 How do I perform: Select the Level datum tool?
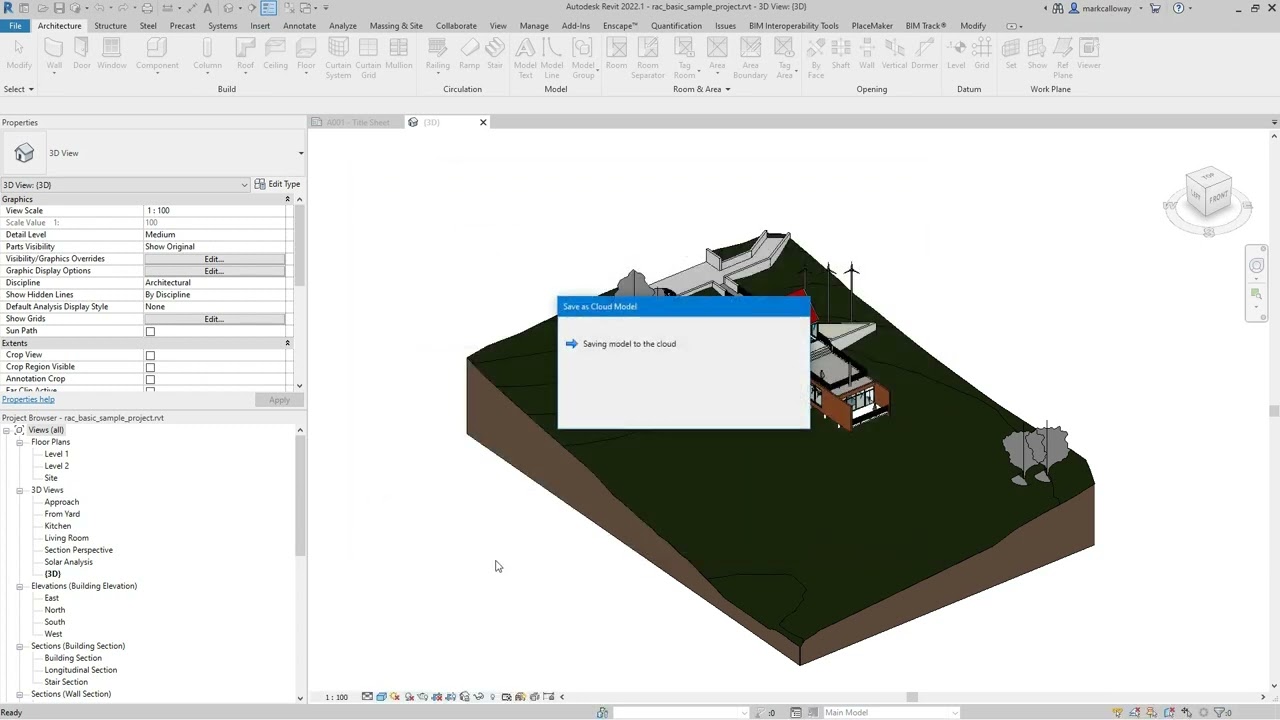point(957,54)
